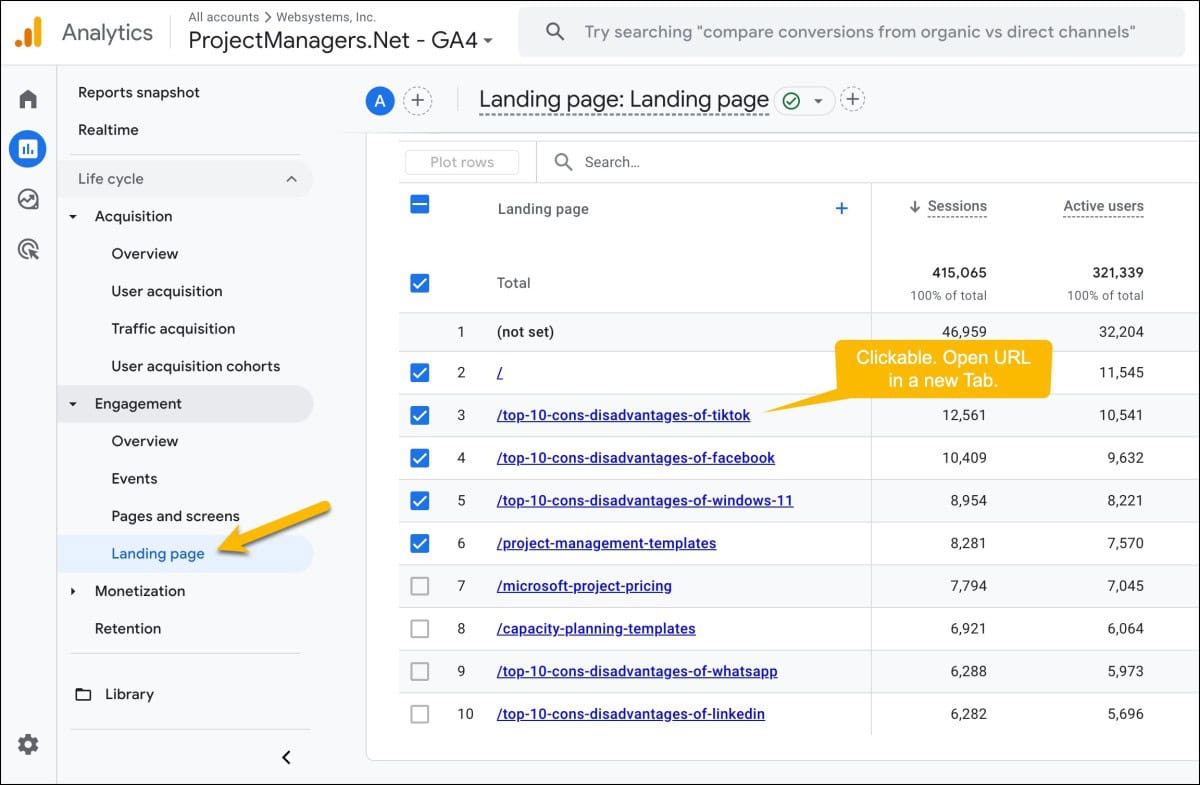The image size is (1200, 785).
Task: Click the Google Analytics logo
Action: pos(28,32)
